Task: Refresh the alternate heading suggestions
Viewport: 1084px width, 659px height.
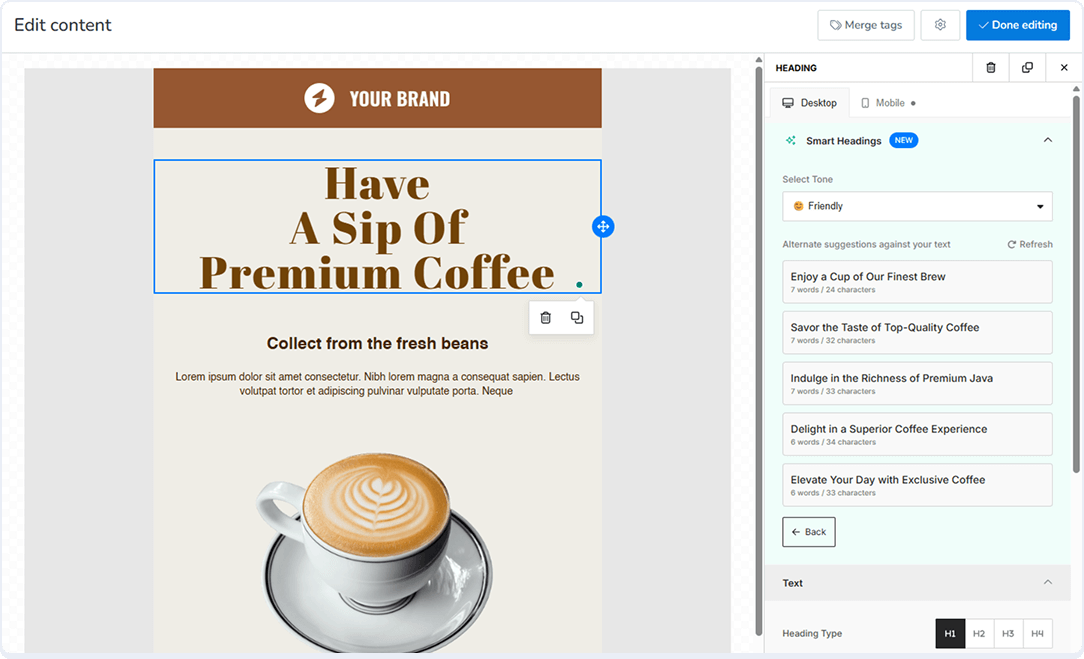Action: (1029, 244)
